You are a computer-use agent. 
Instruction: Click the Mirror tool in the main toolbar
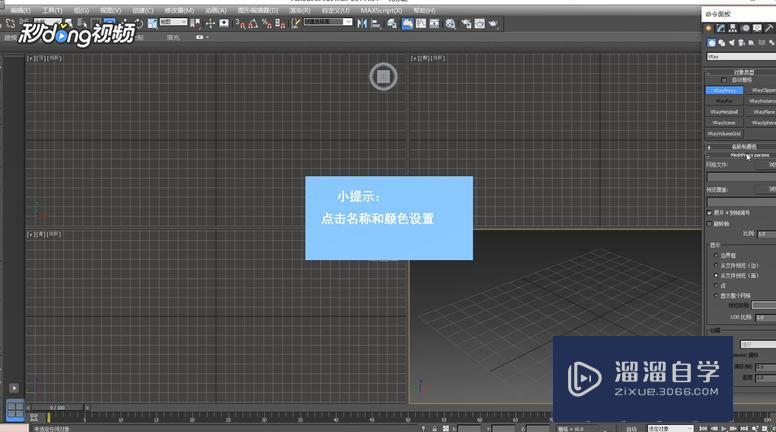tap(362, 23)
